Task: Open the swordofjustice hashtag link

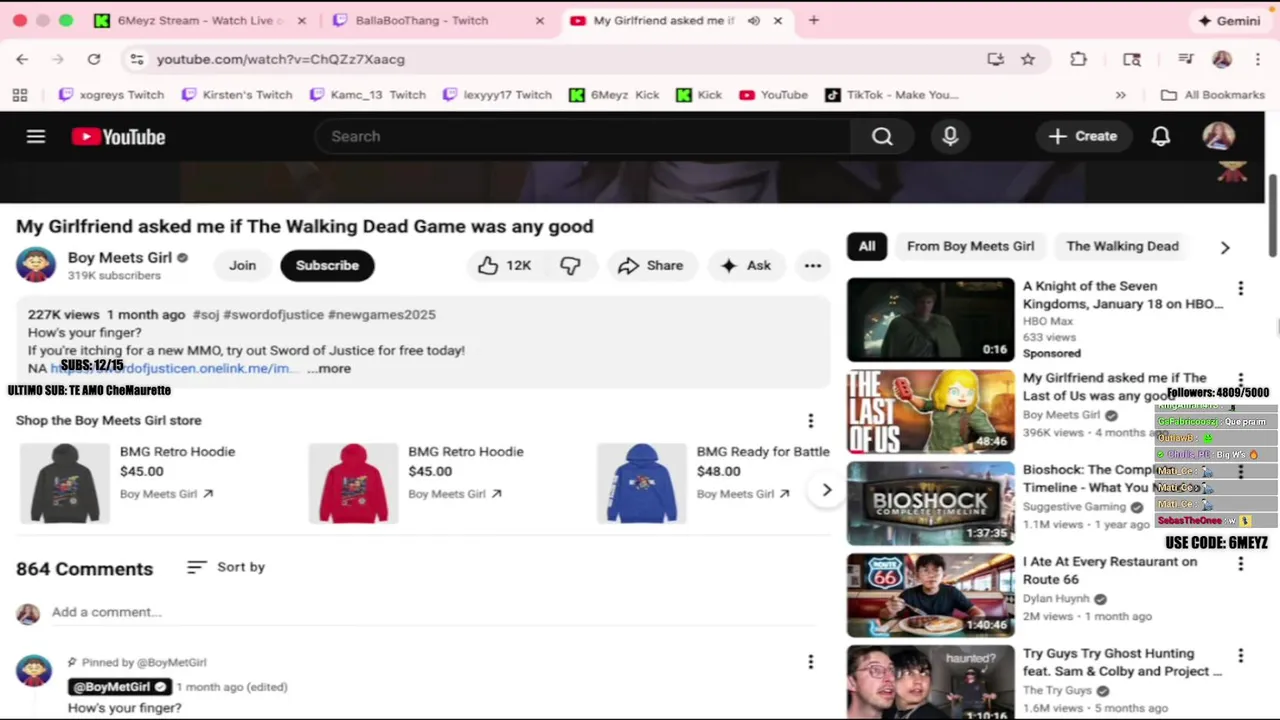Action: coord(273,314)
